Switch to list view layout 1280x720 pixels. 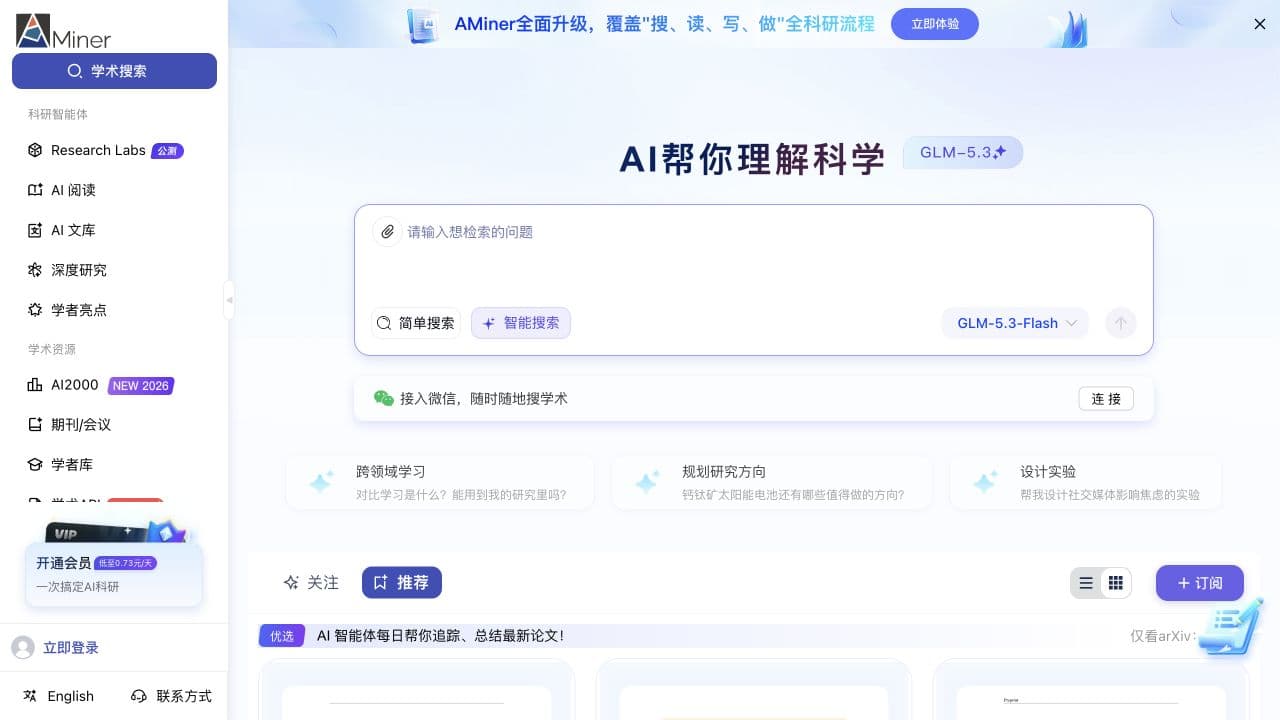click(1086, 583)
